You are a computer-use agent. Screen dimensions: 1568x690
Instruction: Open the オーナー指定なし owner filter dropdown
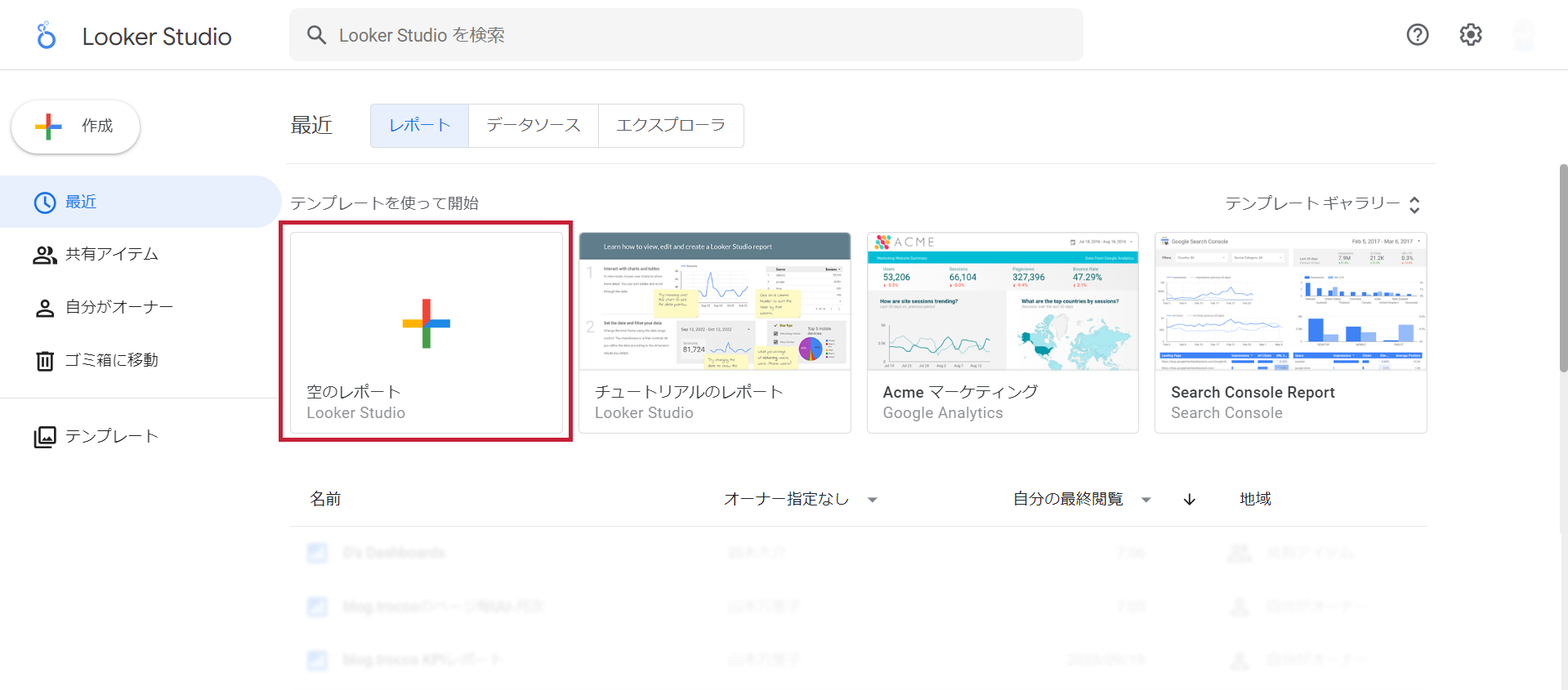pos(800,500)
